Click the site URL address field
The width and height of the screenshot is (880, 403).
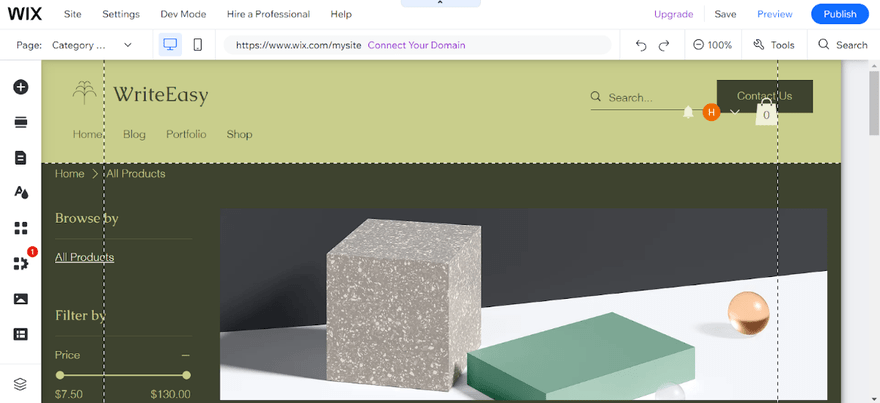point(417,45)
